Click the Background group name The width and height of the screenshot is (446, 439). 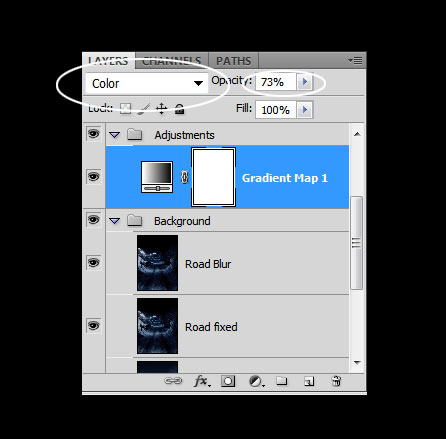(182, 221)
